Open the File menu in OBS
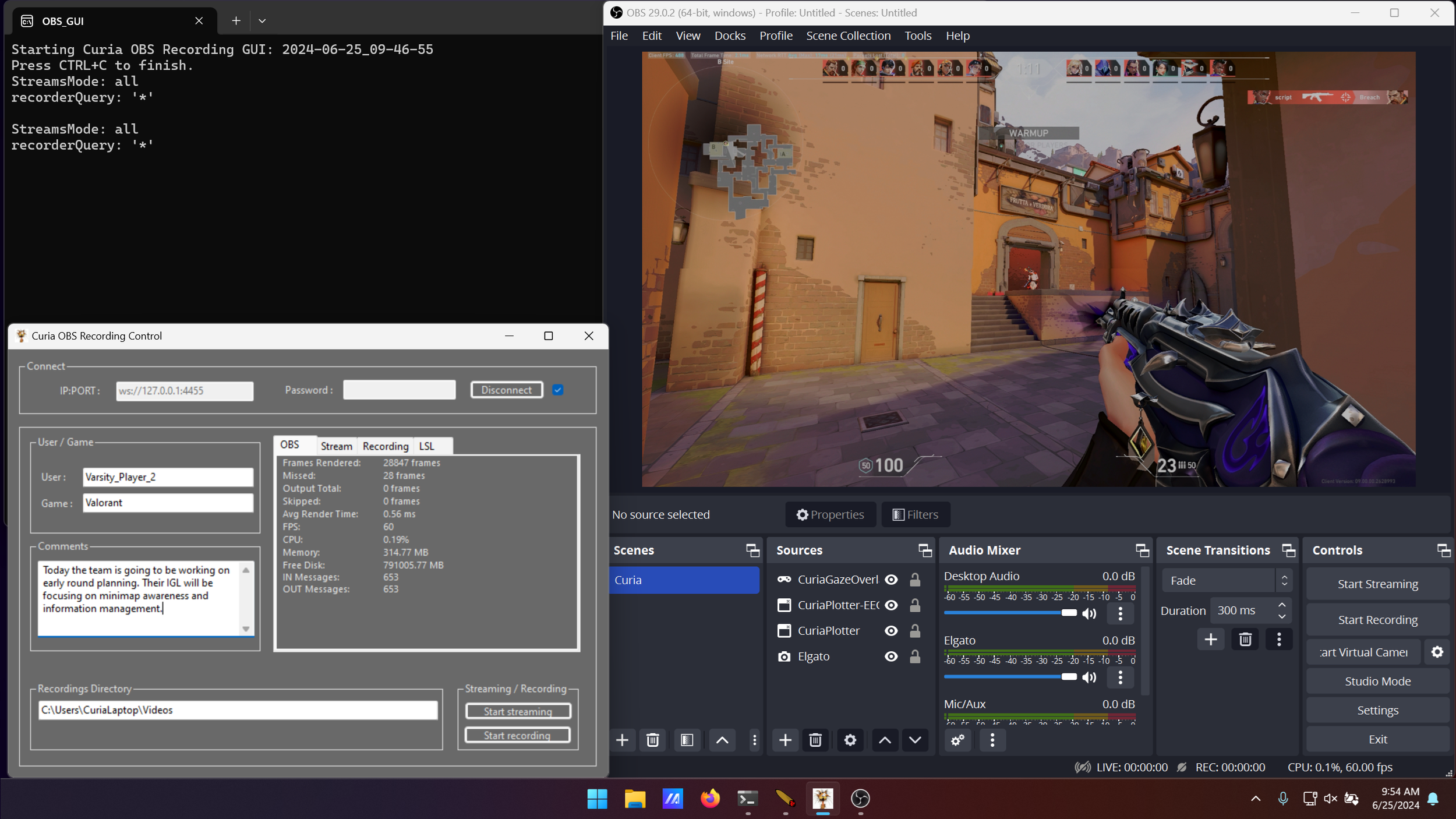Image resolution: width=1456 pixels, height=819 pixels. click(x=619, y=36)
